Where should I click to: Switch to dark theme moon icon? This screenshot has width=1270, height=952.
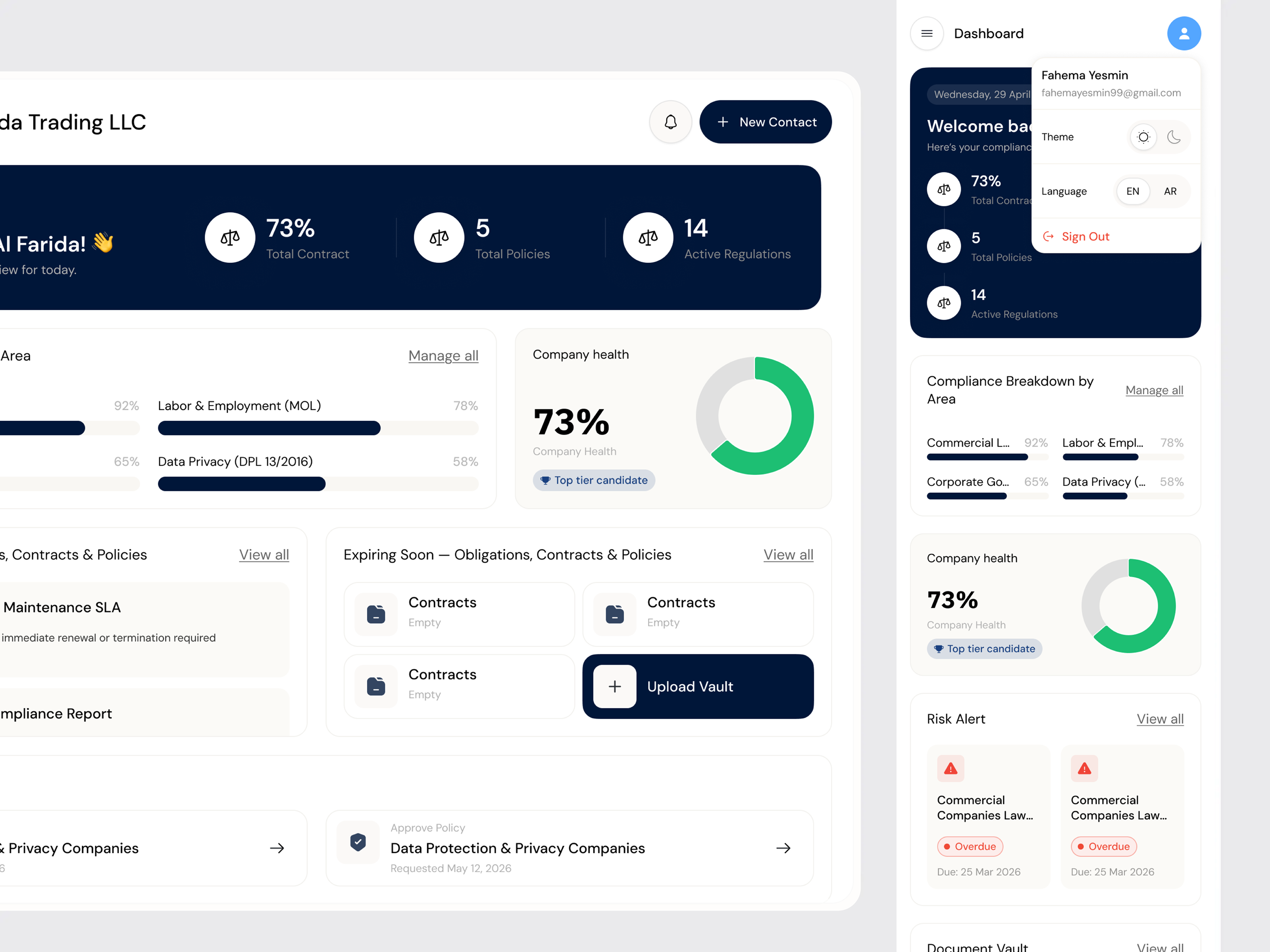(x=1174, y=137)
